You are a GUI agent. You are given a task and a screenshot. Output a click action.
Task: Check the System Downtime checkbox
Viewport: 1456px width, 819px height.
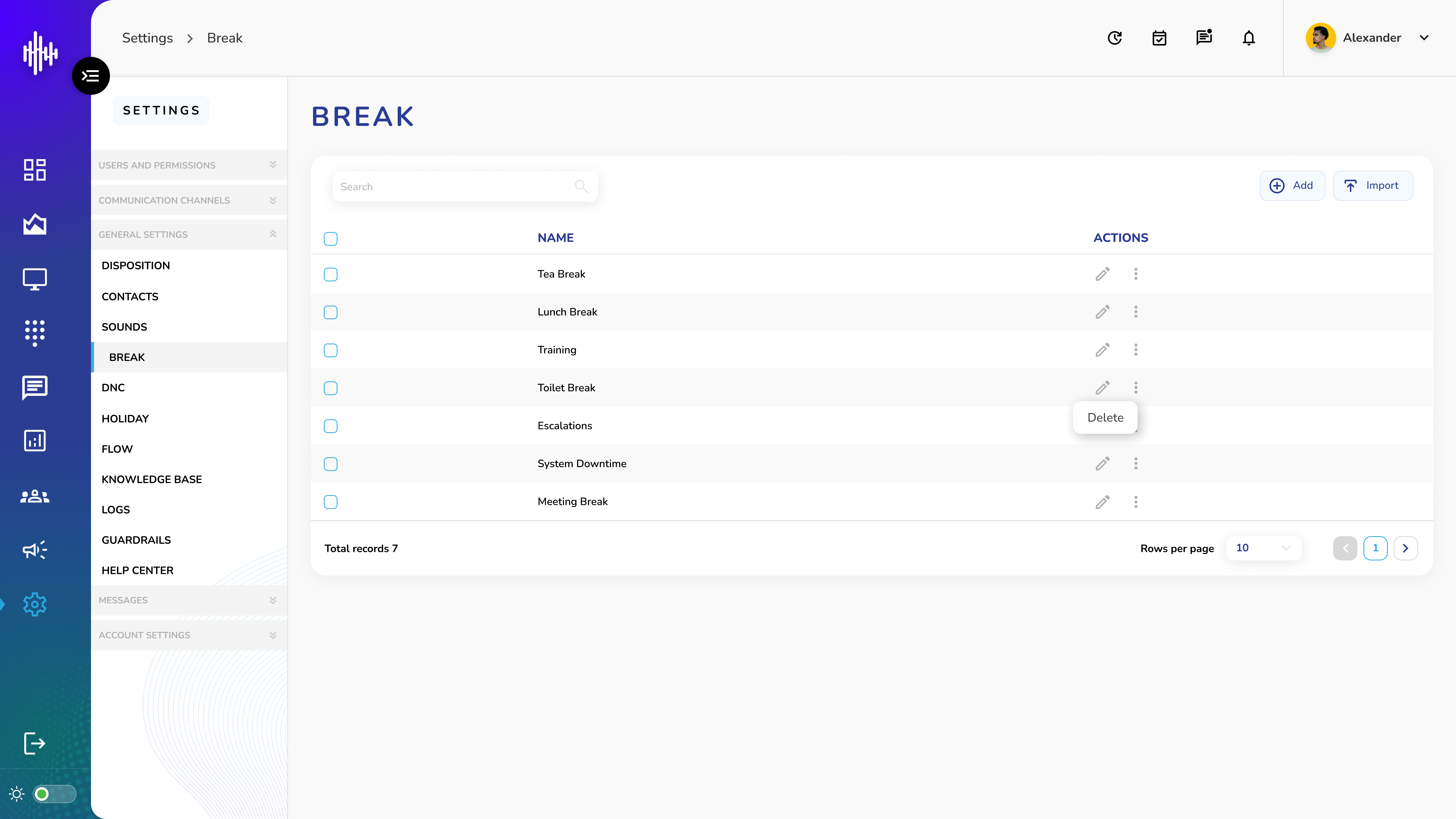331,464
